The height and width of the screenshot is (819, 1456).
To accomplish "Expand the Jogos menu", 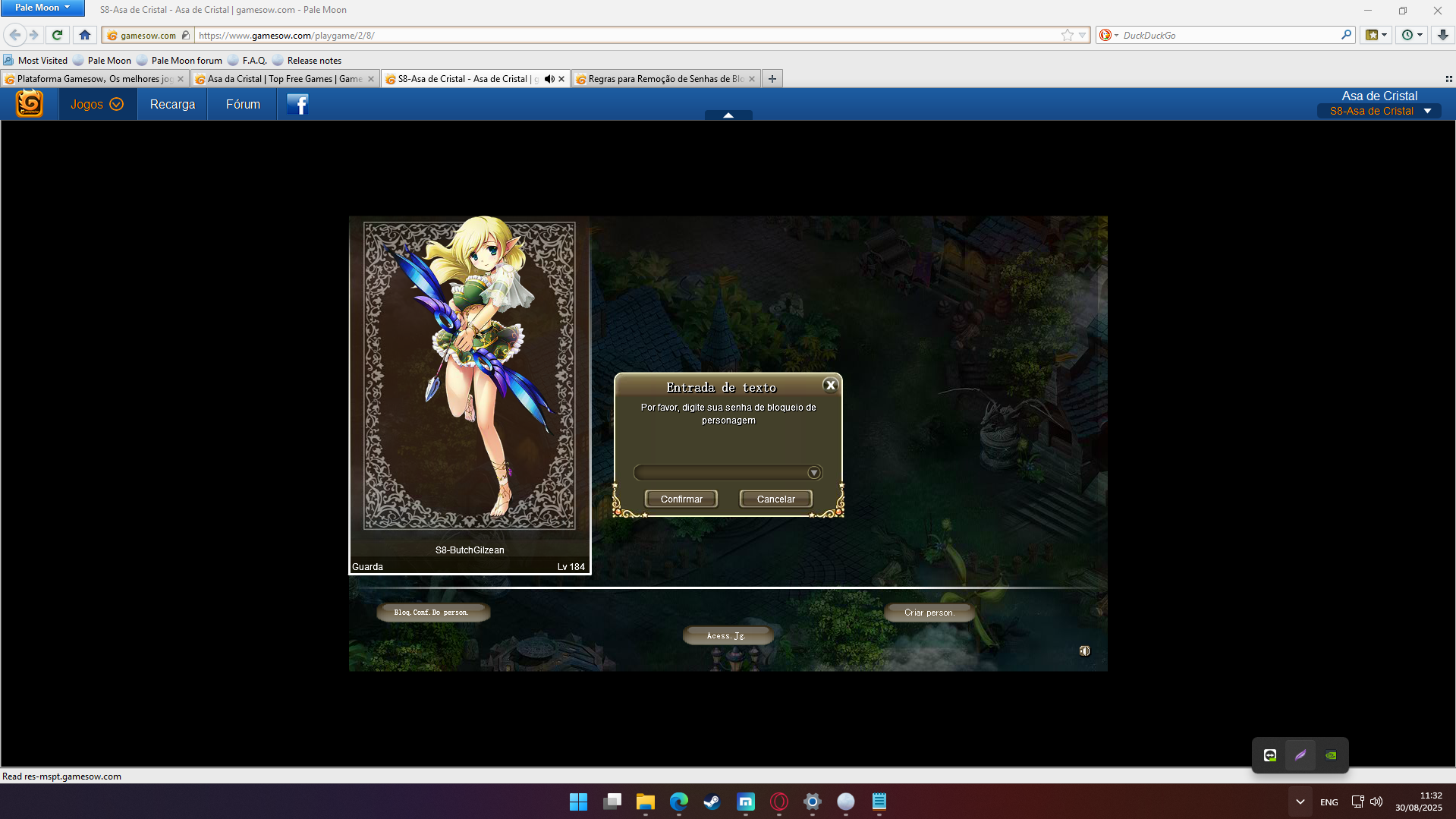I will click(x=97, y=105).
